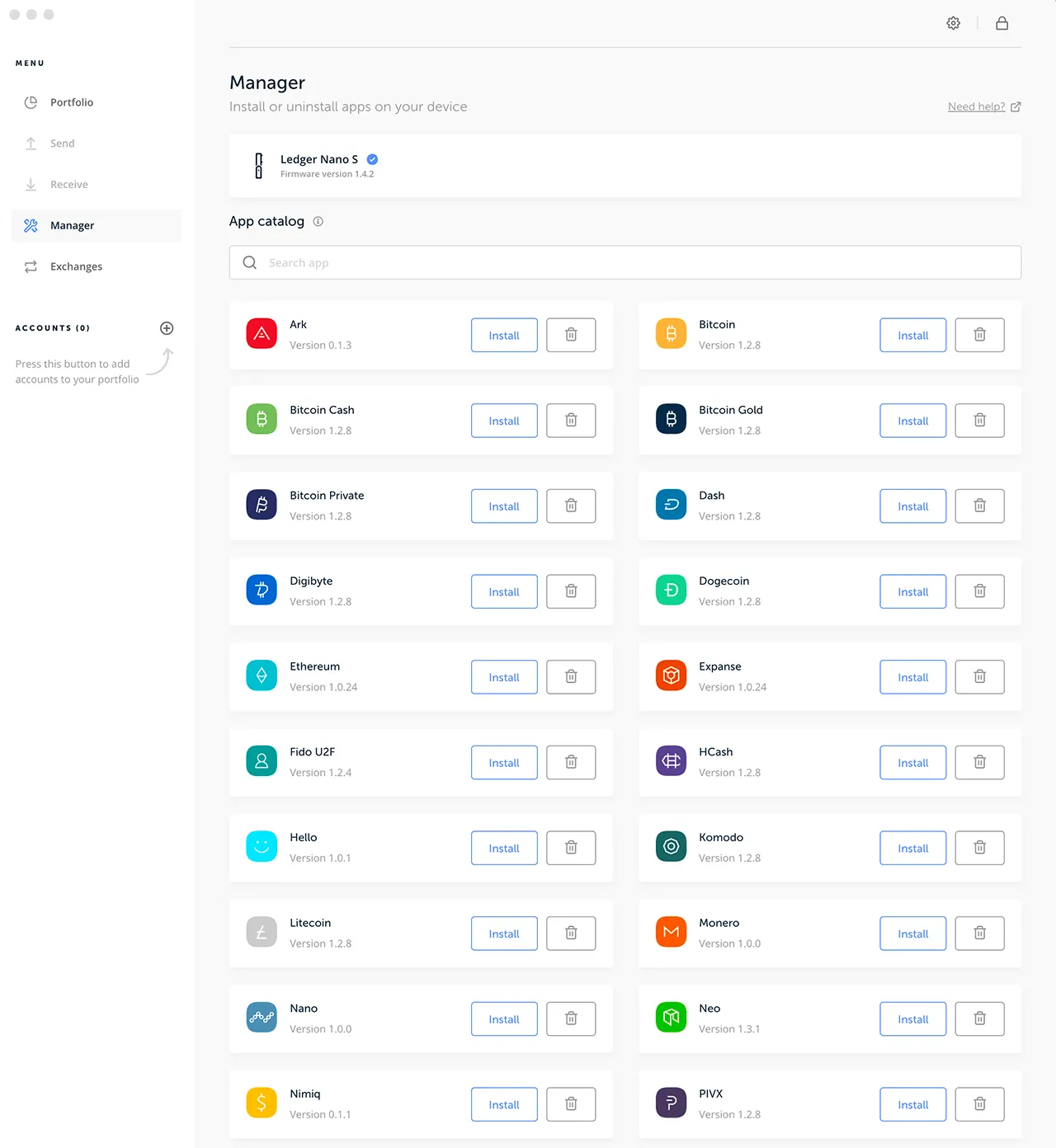1056x1148 pixels.
Task: Click the Ark app logo
Action: click(262, 333)
